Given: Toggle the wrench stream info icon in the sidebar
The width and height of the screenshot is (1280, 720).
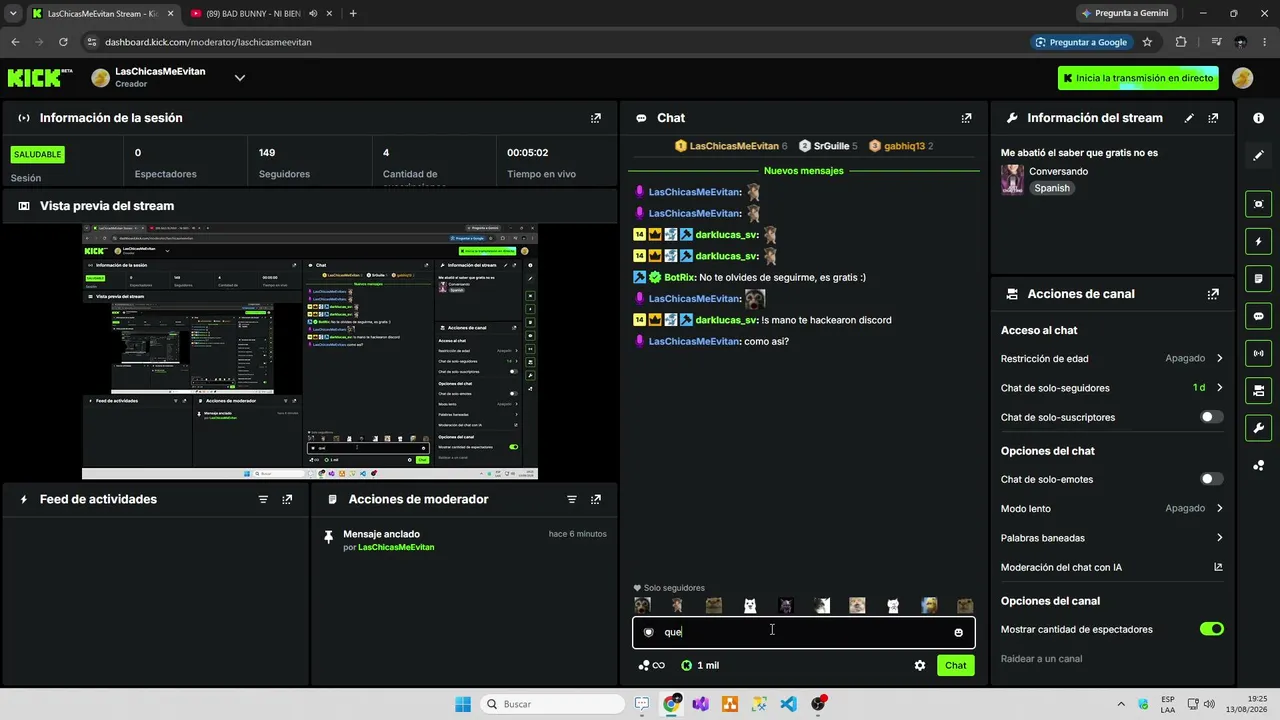Looking at the screenshot, I should tap(1258, 428).
